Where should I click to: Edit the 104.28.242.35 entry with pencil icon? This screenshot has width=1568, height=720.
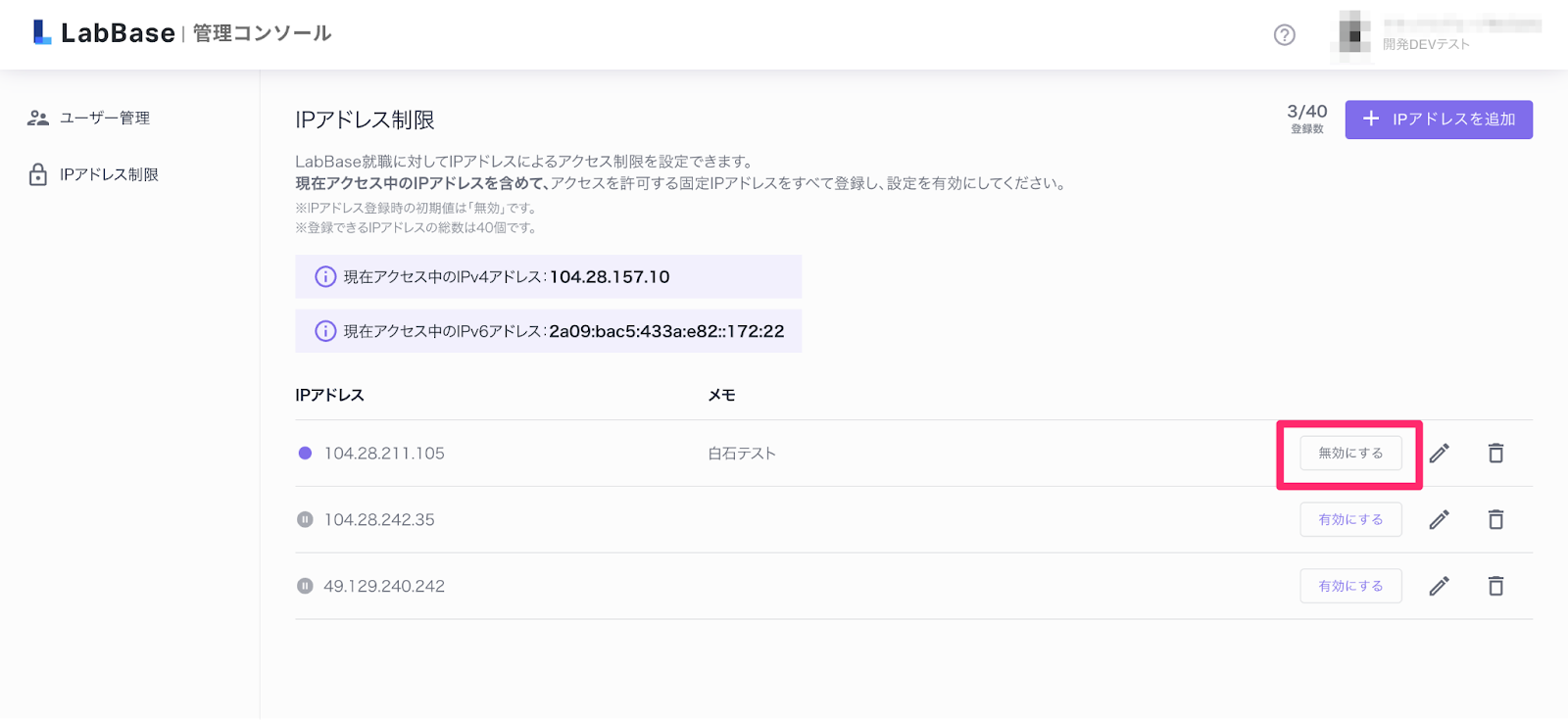pos(1439,520)
